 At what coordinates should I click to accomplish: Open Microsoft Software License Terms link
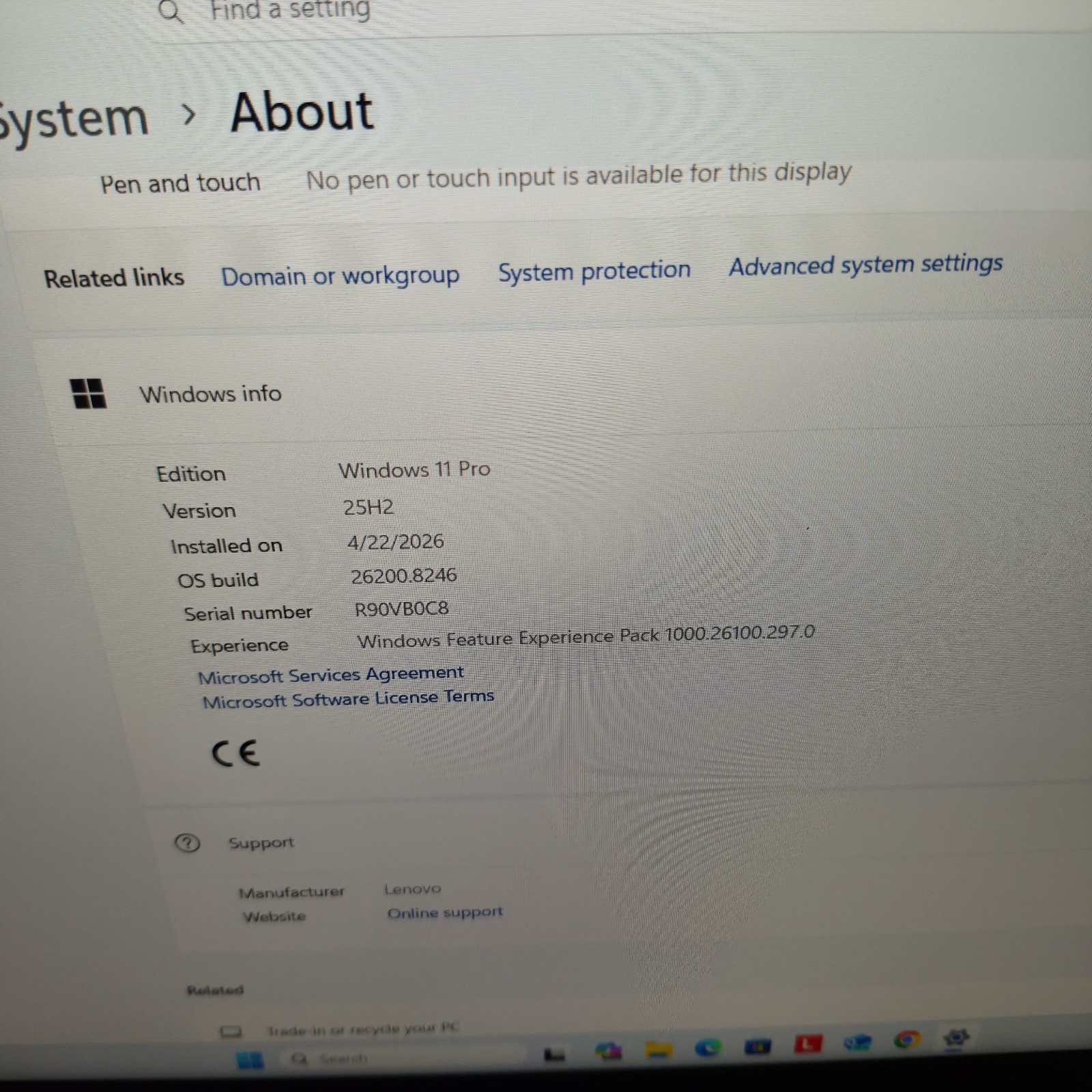pyautogui.click(x=348, y=699)
